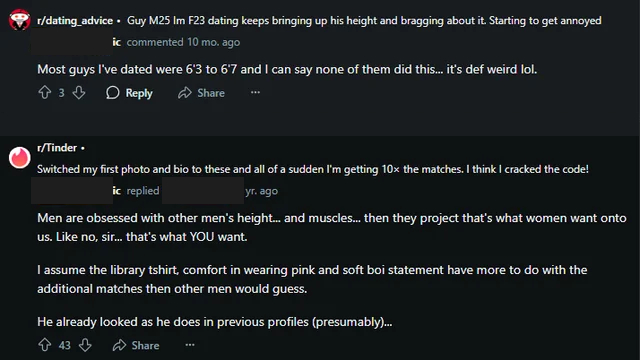Share the r/Tinder reply
This screenshot has width=640, height=360.
tap(136, 345)
